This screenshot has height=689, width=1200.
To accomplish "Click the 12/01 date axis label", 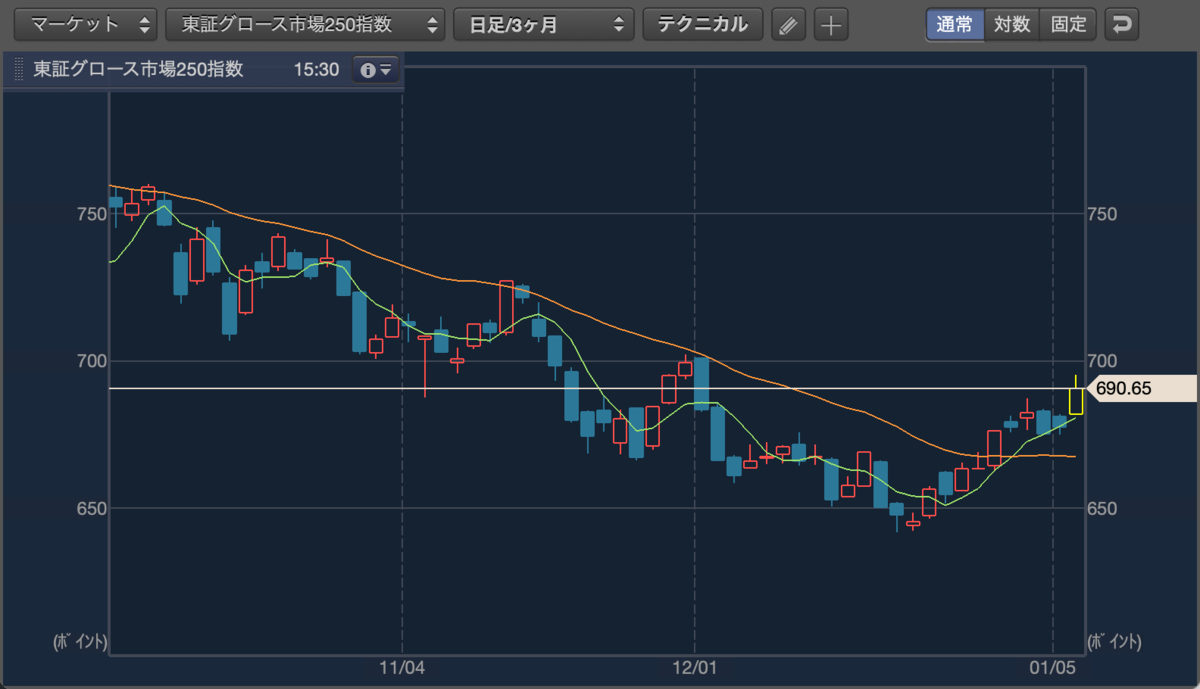I will tap(694, 666).
